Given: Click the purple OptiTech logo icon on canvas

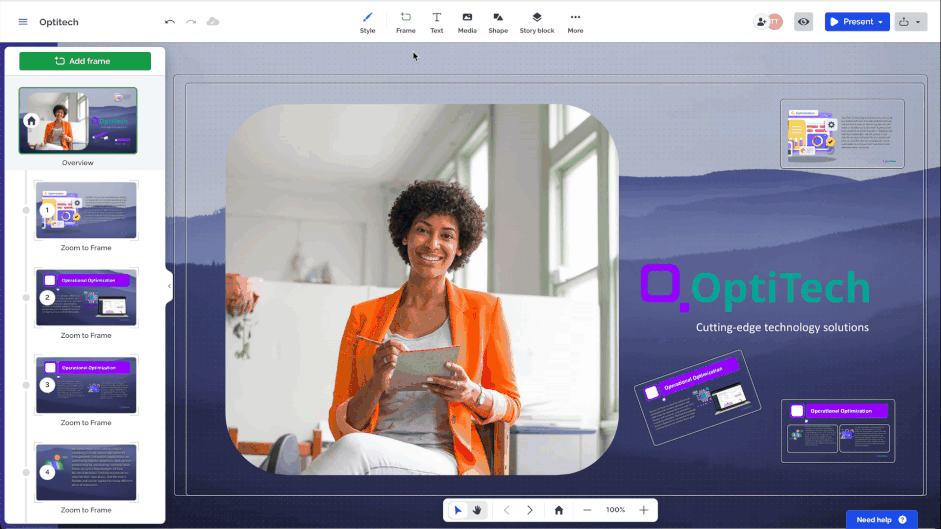Looking at the screenshot, I should 664,287.
